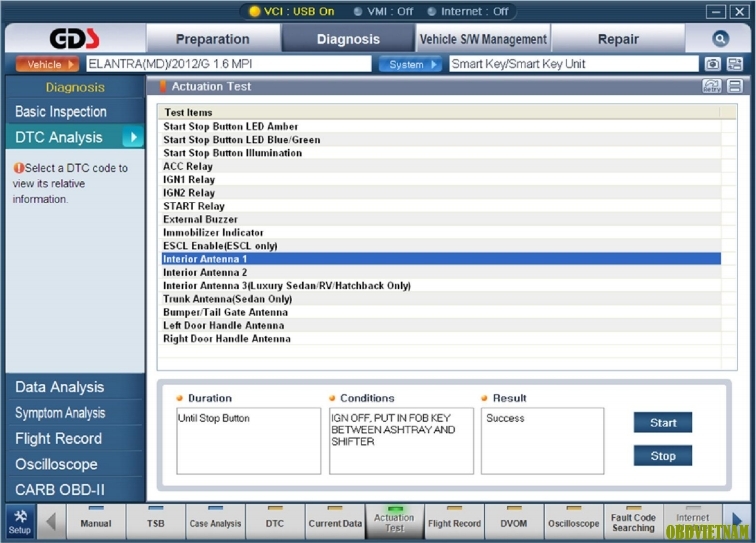Select Bumper/Tail Gate Antenna row
This screenshot has height=543, width=756.
(441, 312)
